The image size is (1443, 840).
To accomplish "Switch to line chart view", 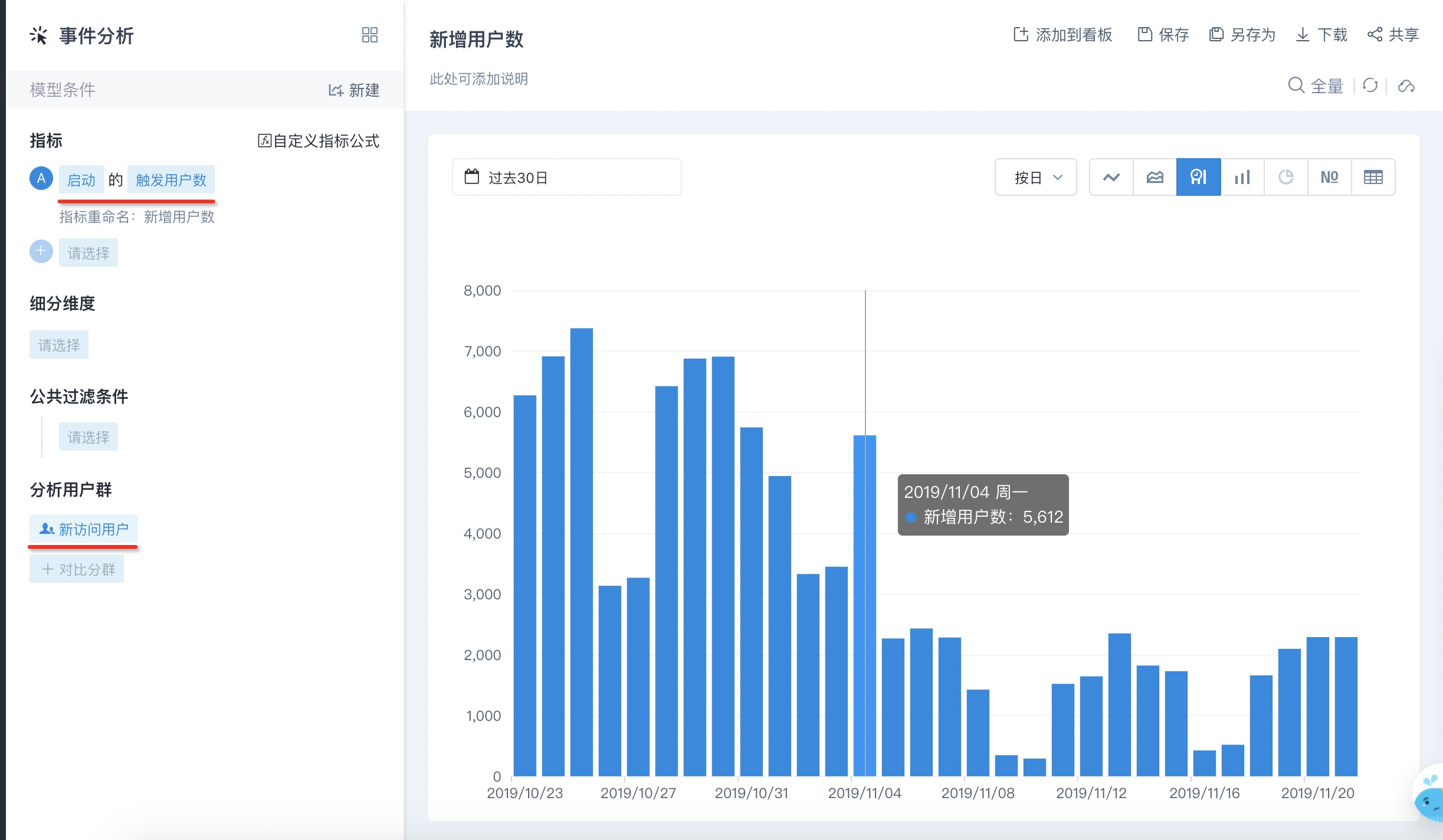I will (1111, 177).
